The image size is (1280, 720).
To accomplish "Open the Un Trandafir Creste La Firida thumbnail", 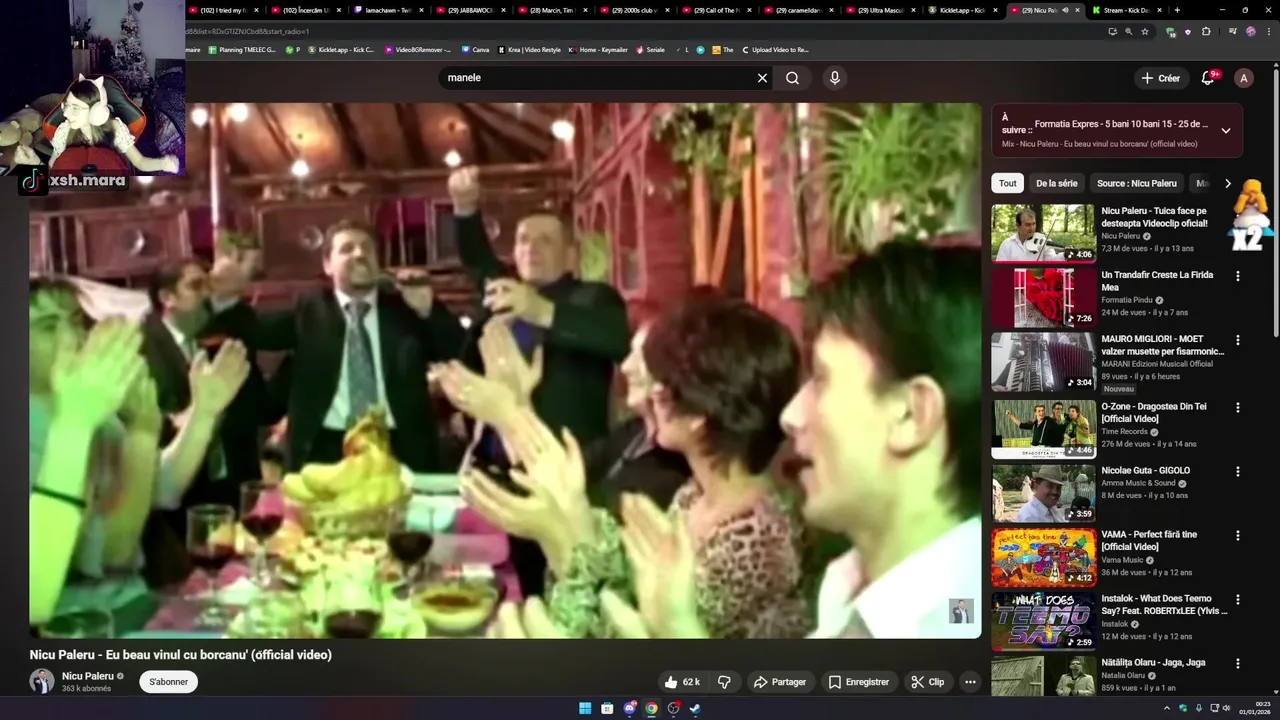I will click(x=1043, y=297).
